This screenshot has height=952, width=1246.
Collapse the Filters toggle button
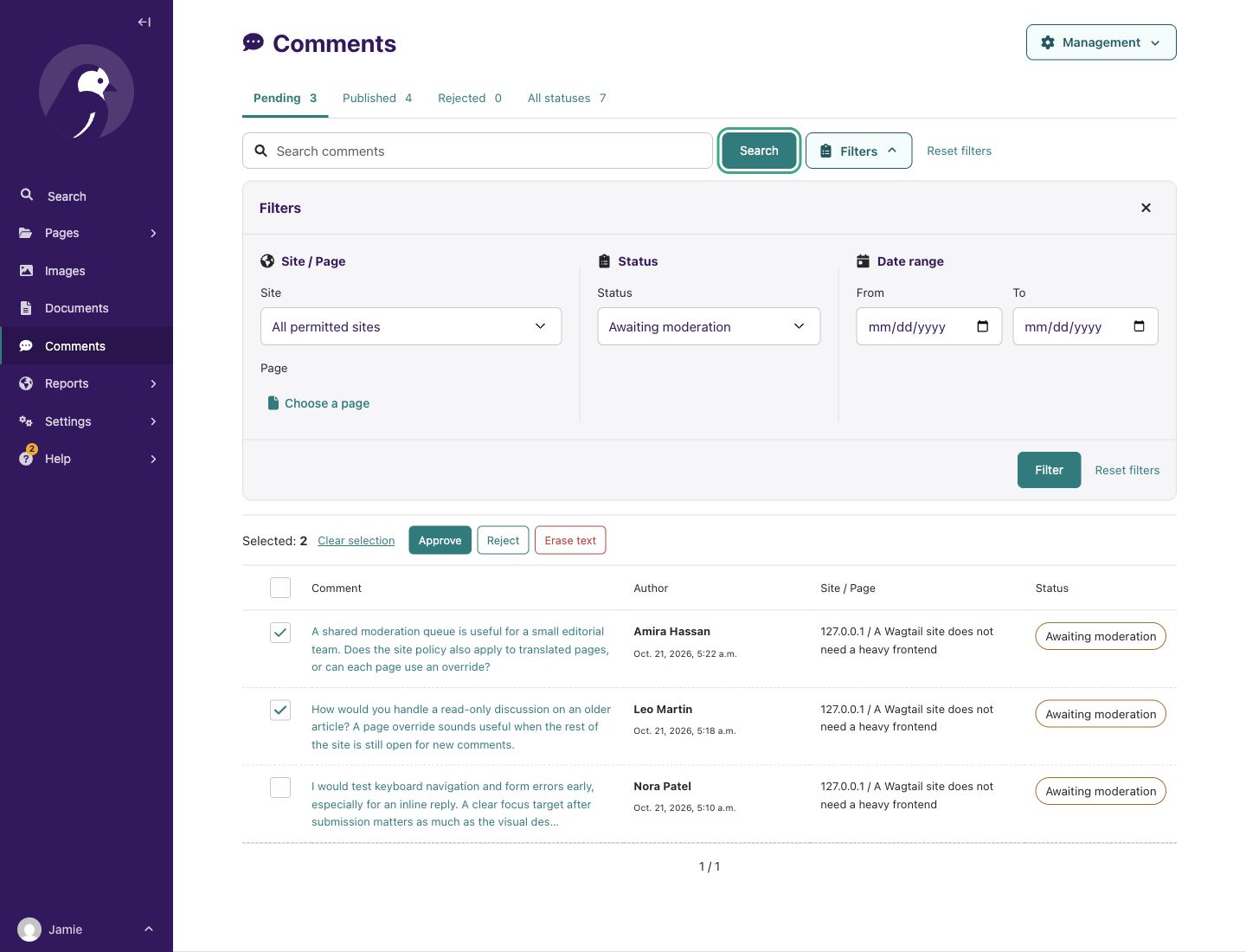tap(858, 151)
